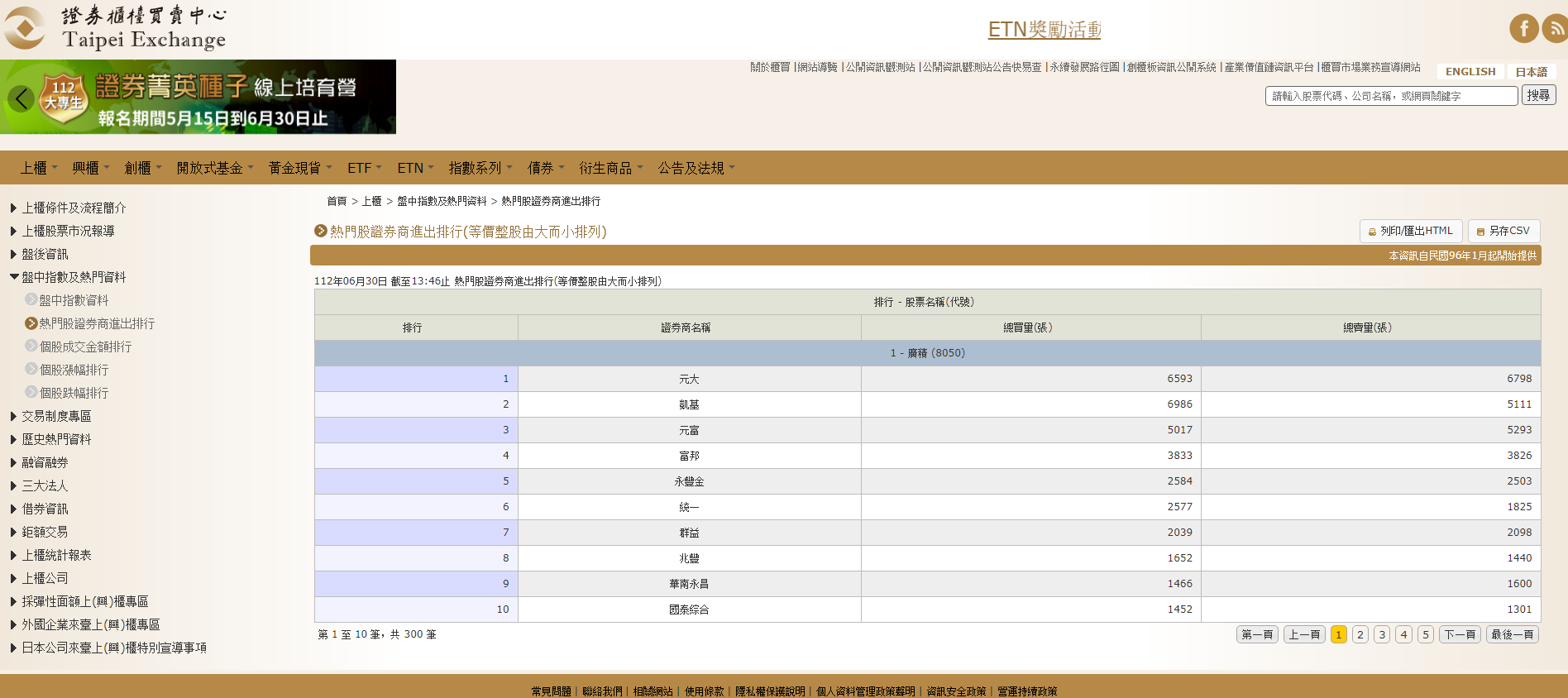Click the 上一頁 previous page button
The height and width of the screenshot is (698, 1568).
point(1305,634)
